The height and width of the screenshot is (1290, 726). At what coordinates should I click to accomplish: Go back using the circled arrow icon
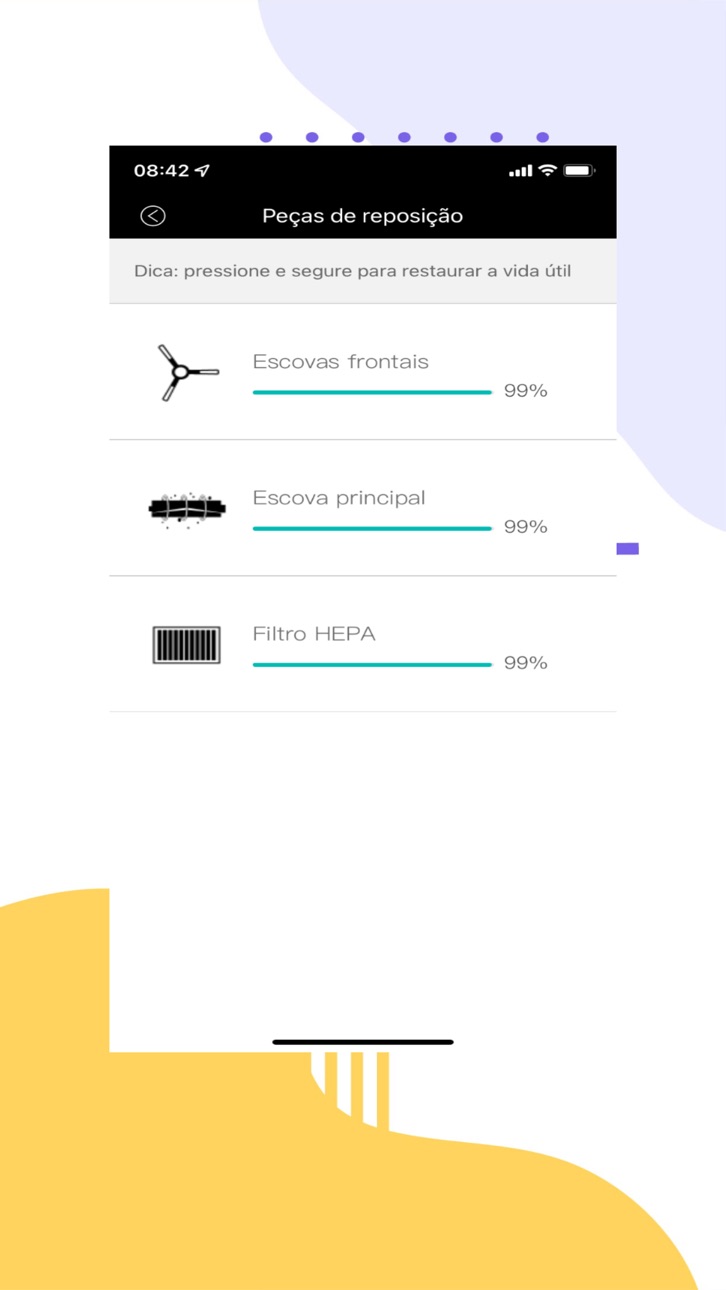153,216
